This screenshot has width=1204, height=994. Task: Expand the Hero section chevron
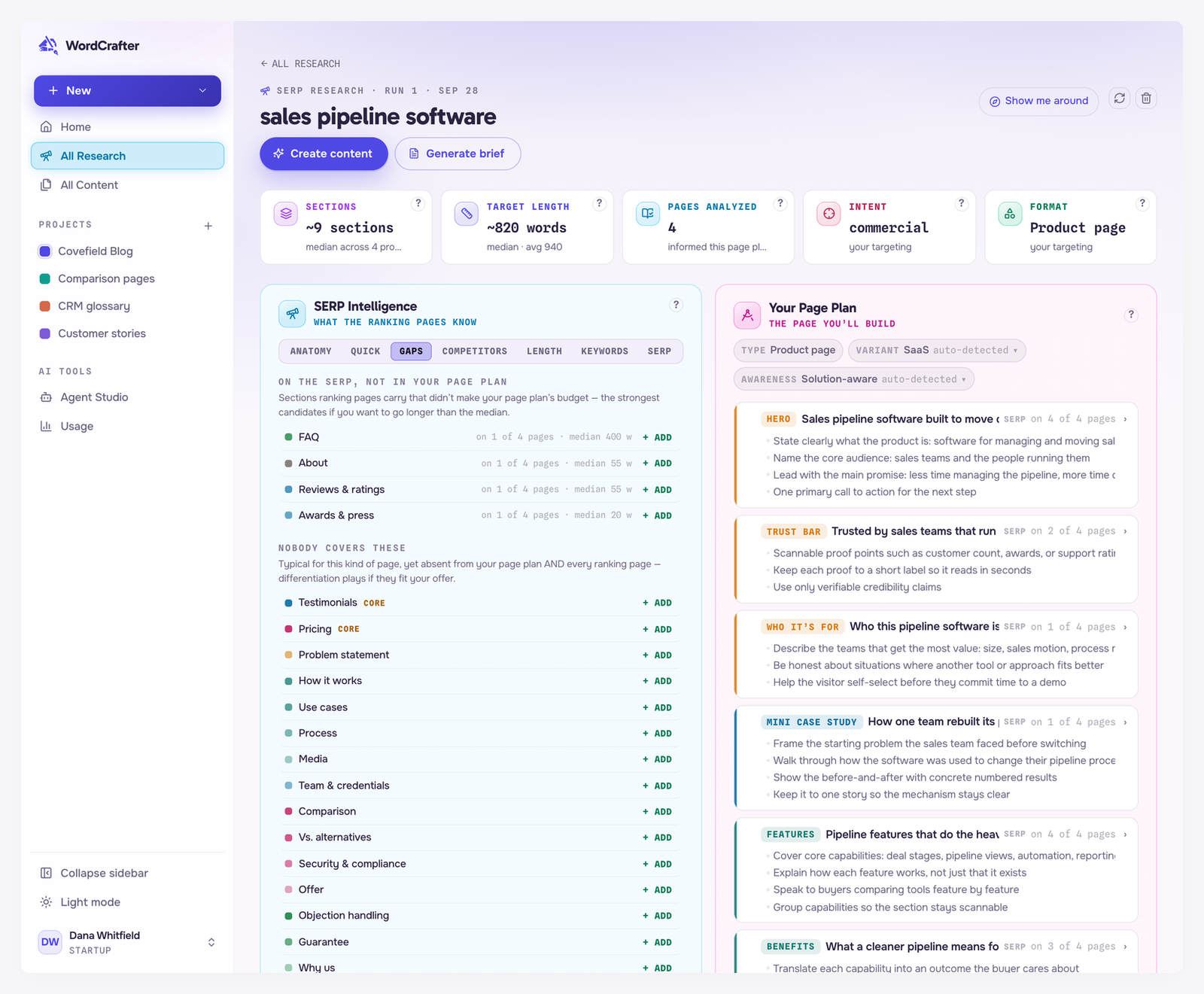[1126, 419]
